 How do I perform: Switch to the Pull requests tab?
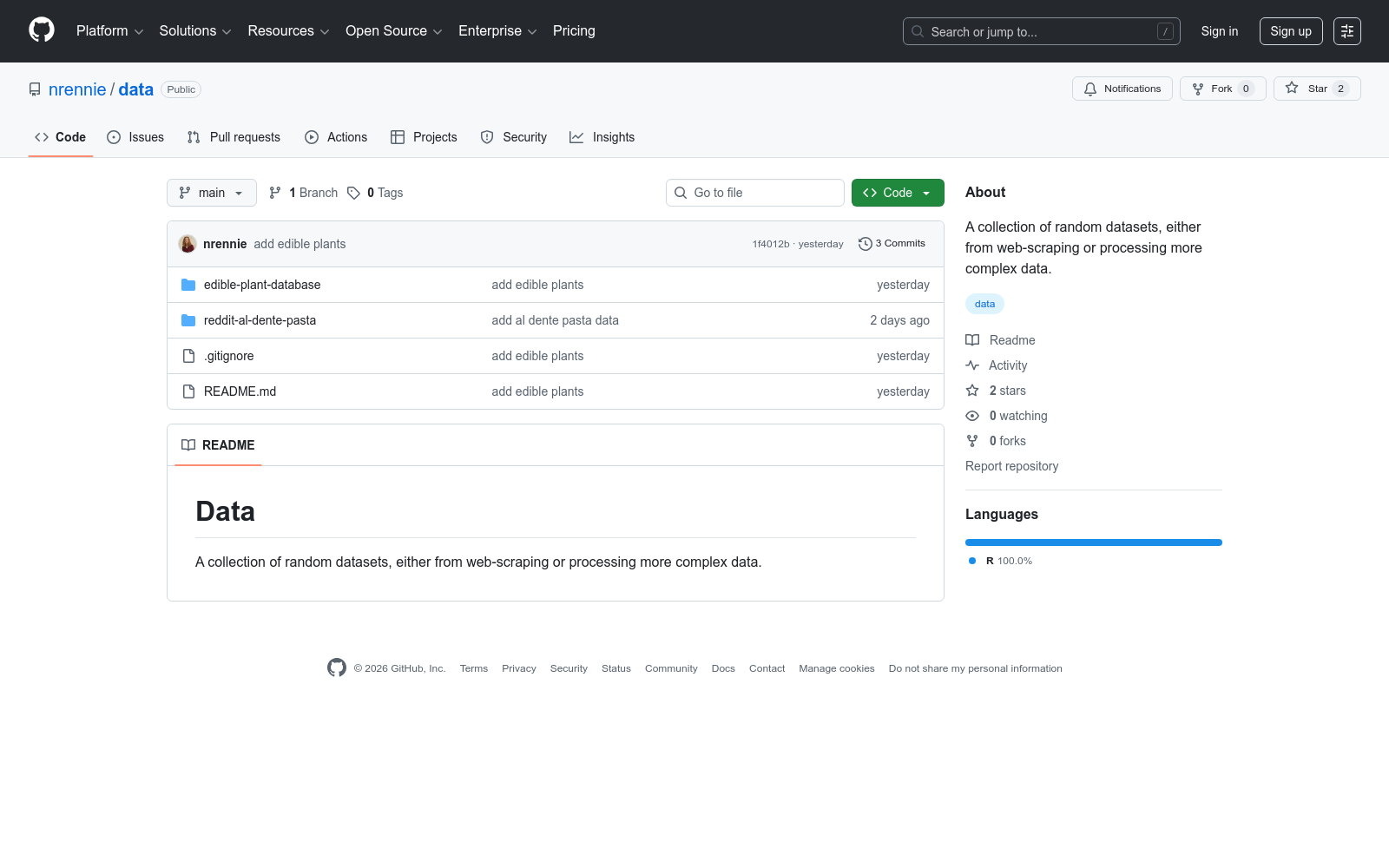tap(234, 137)
